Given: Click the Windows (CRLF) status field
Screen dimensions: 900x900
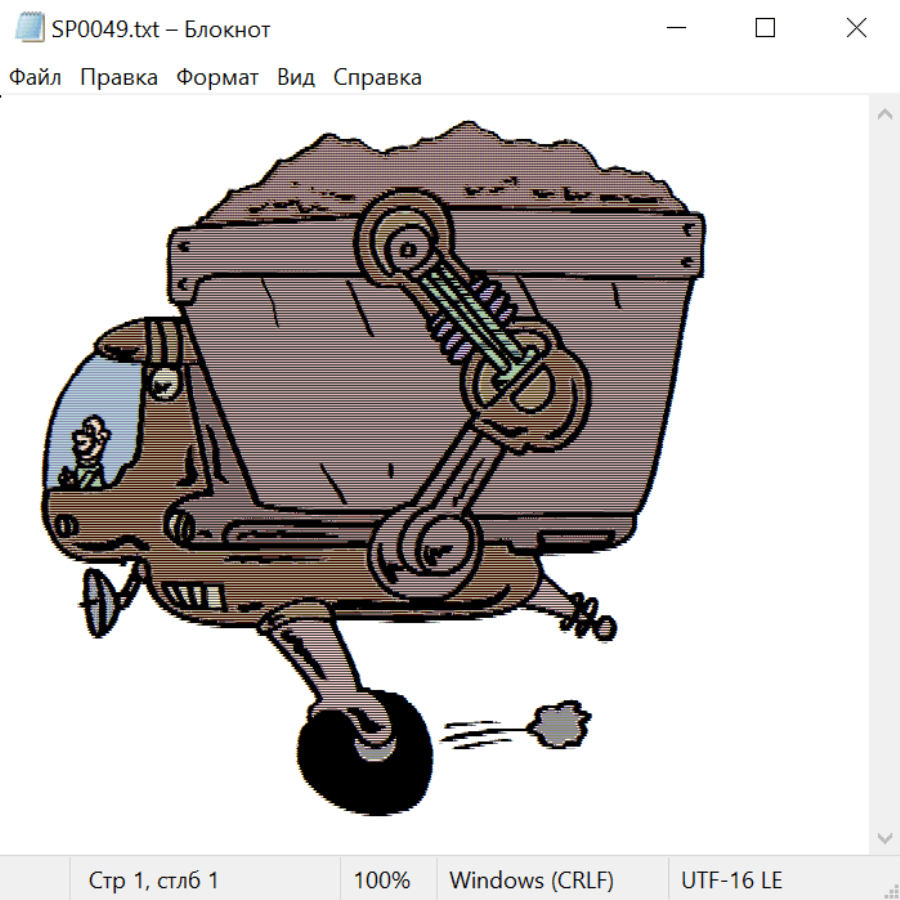Looking at the screenshot, I should tap(531, 880).
